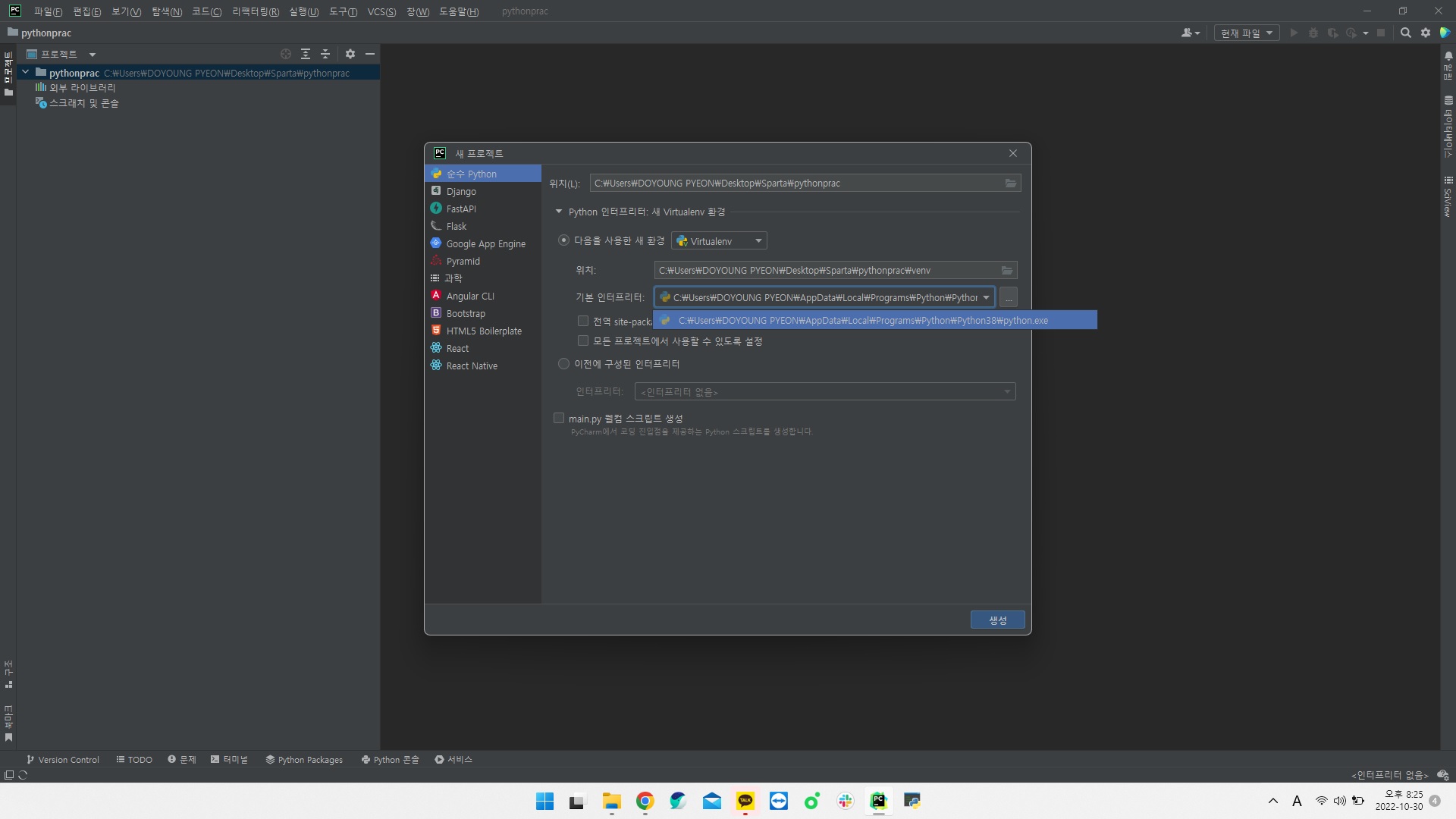The height and width of the screenshot is (819, 1456).
Task: Open the user account dropdown in toolbar
Action: 1191,33
